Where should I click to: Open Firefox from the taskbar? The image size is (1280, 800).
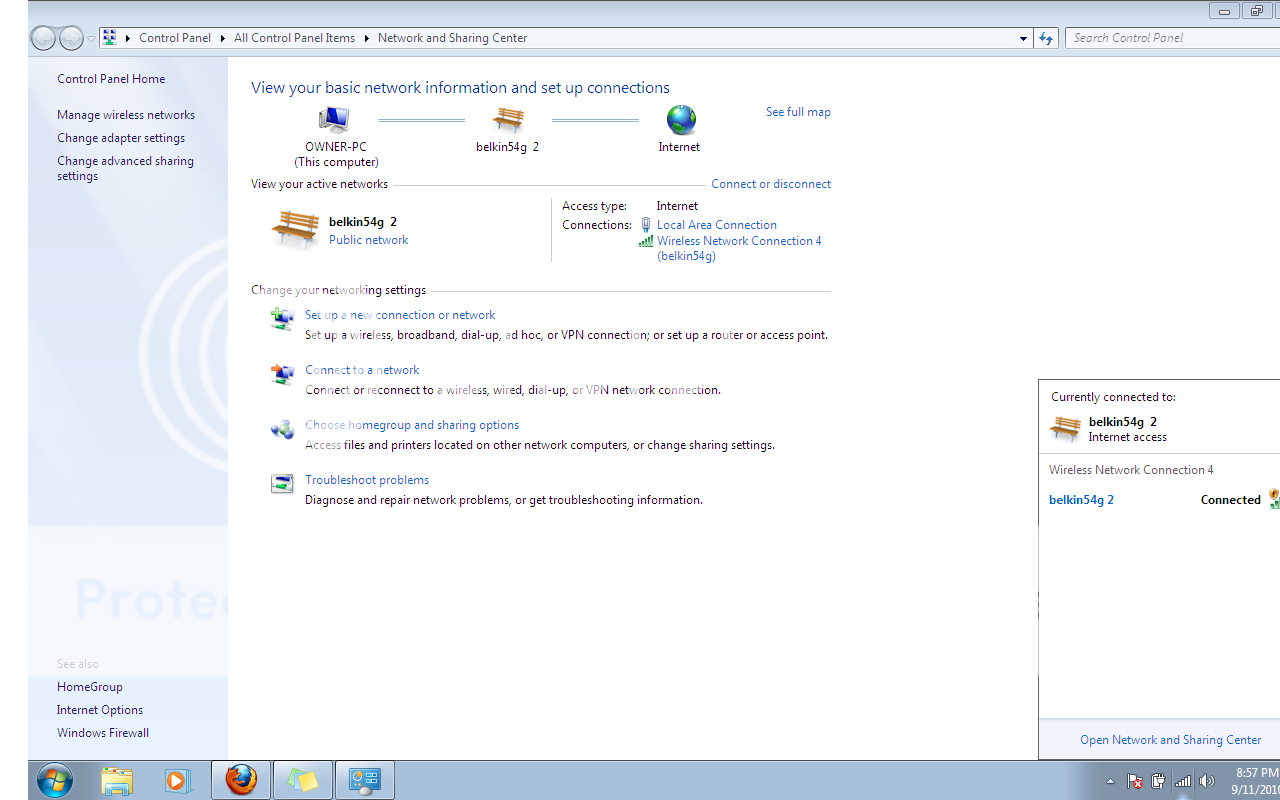(241, 780)
